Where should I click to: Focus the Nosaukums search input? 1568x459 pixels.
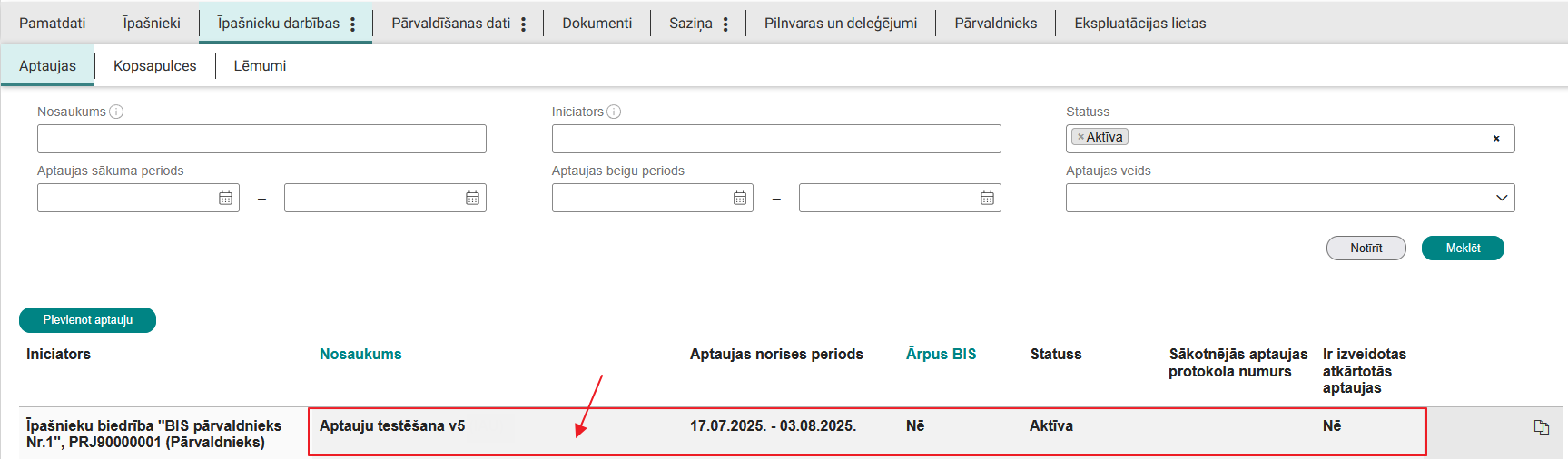(x=261, y=139)
